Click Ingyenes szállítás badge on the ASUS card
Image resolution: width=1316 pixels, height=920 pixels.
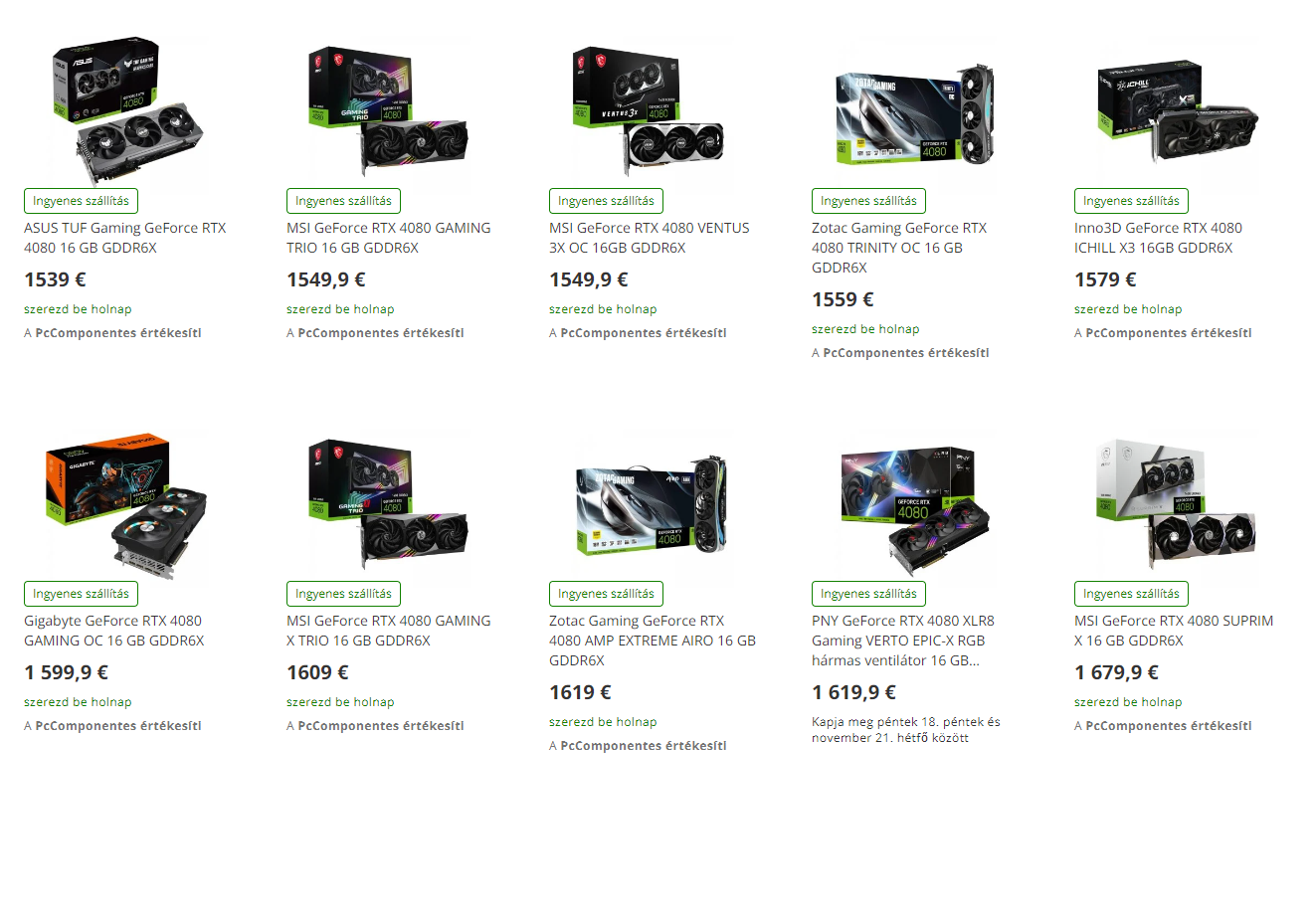81,201
